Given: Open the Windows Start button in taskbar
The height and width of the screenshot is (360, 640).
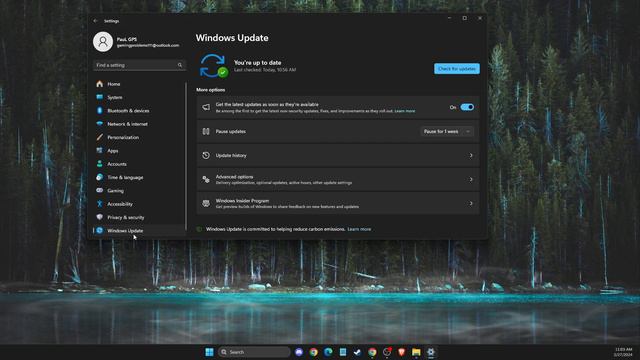Looking at the screenshot, I should (209, 352).
